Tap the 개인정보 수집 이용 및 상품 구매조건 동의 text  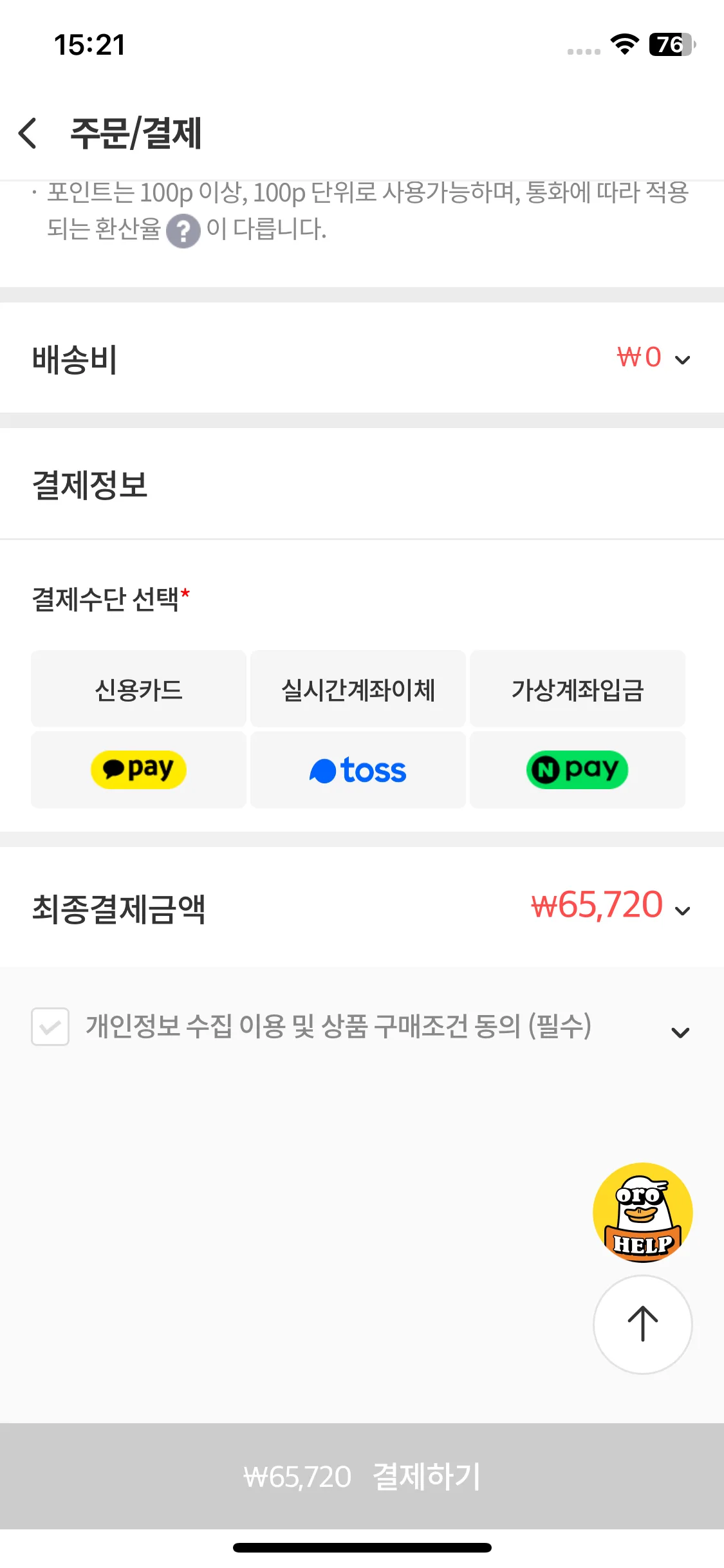coord(339,1026)
